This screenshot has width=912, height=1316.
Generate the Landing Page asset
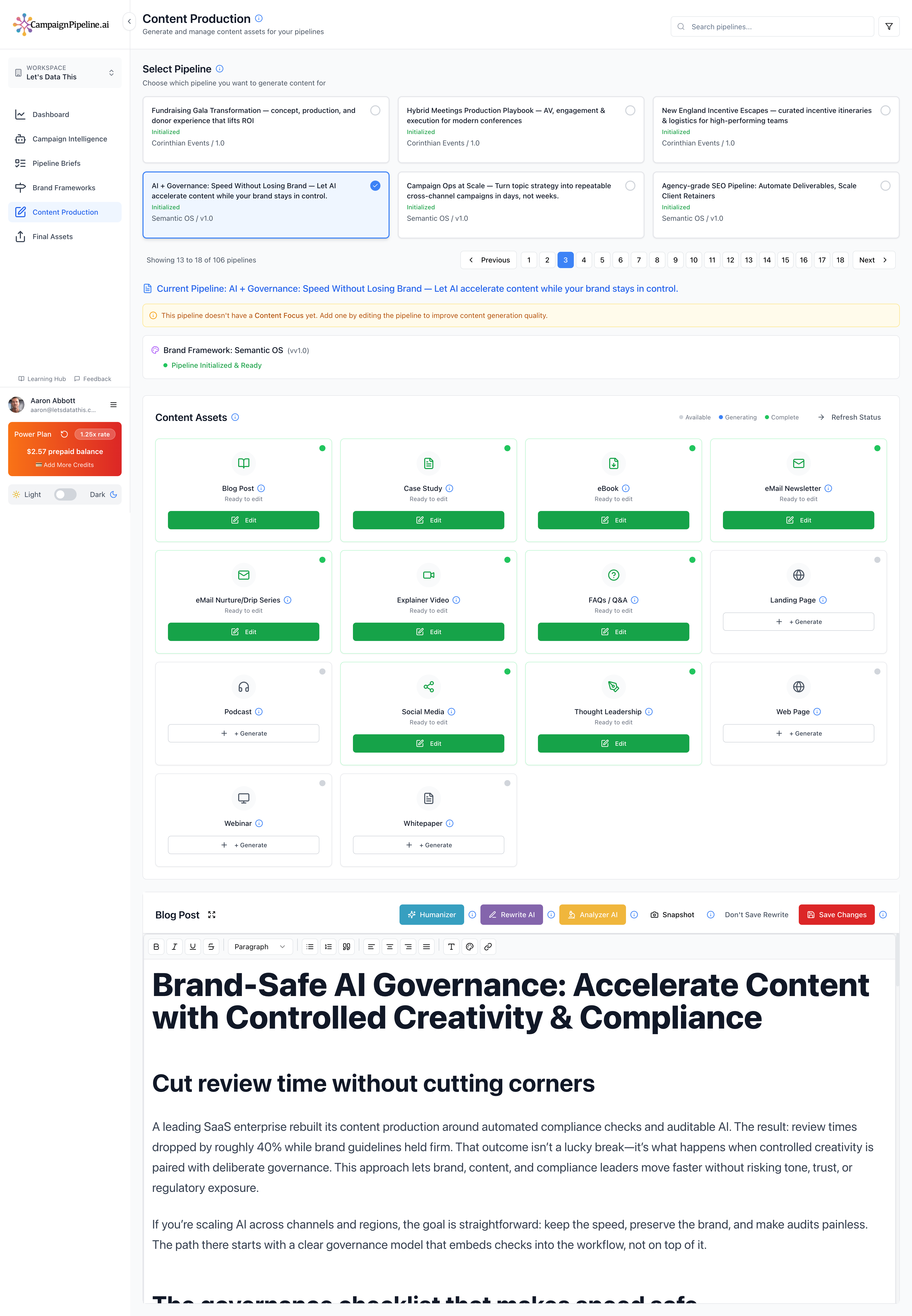[798, 621]
